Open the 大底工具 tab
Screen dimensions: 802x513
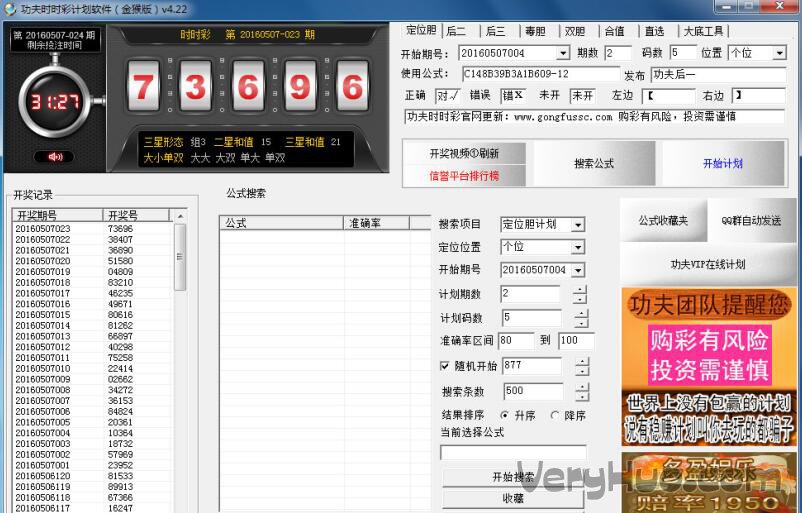[704, 31]
